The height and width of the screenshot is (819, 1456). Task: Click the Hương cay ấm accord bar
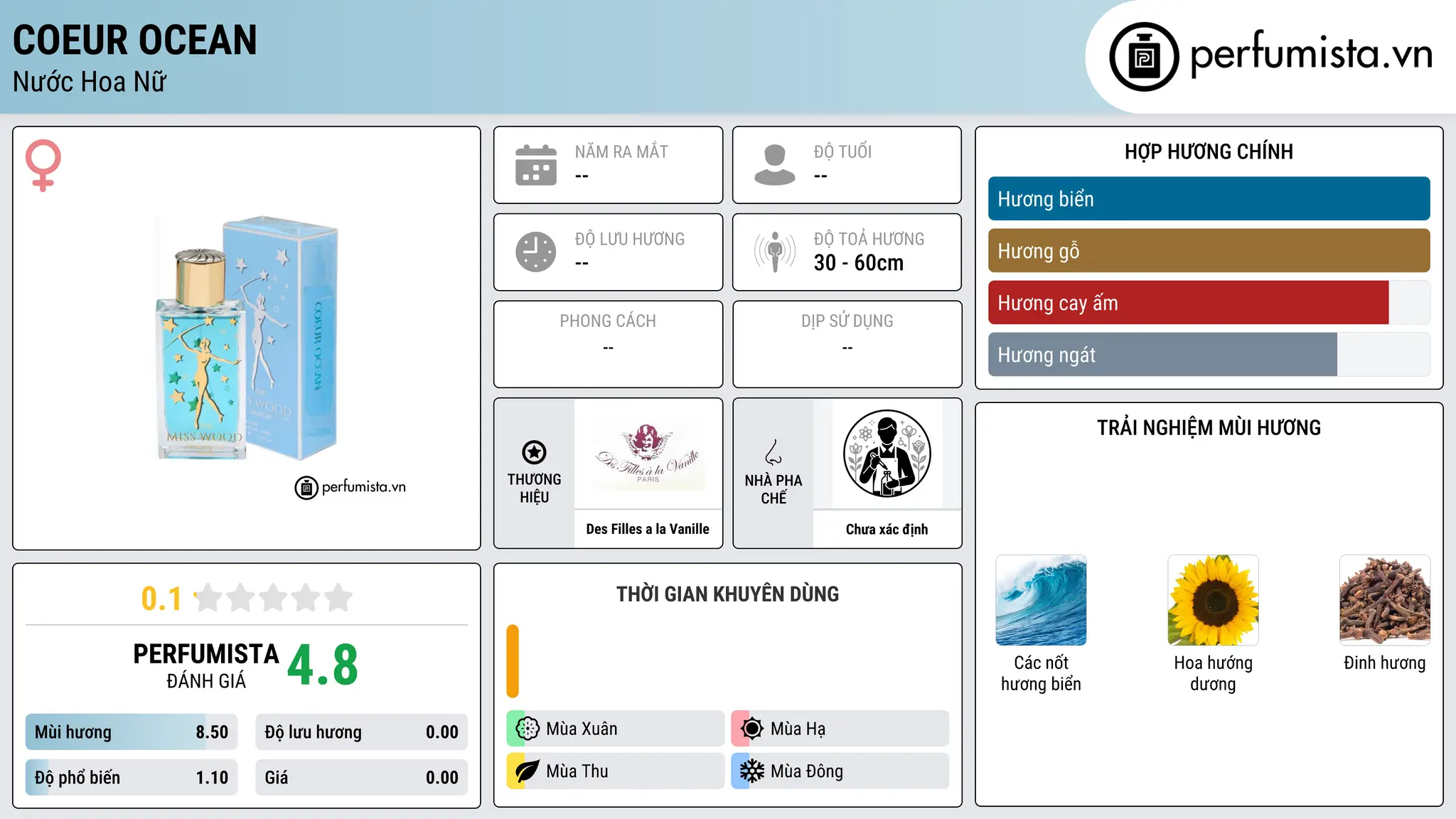click(x=1209, y=302)
